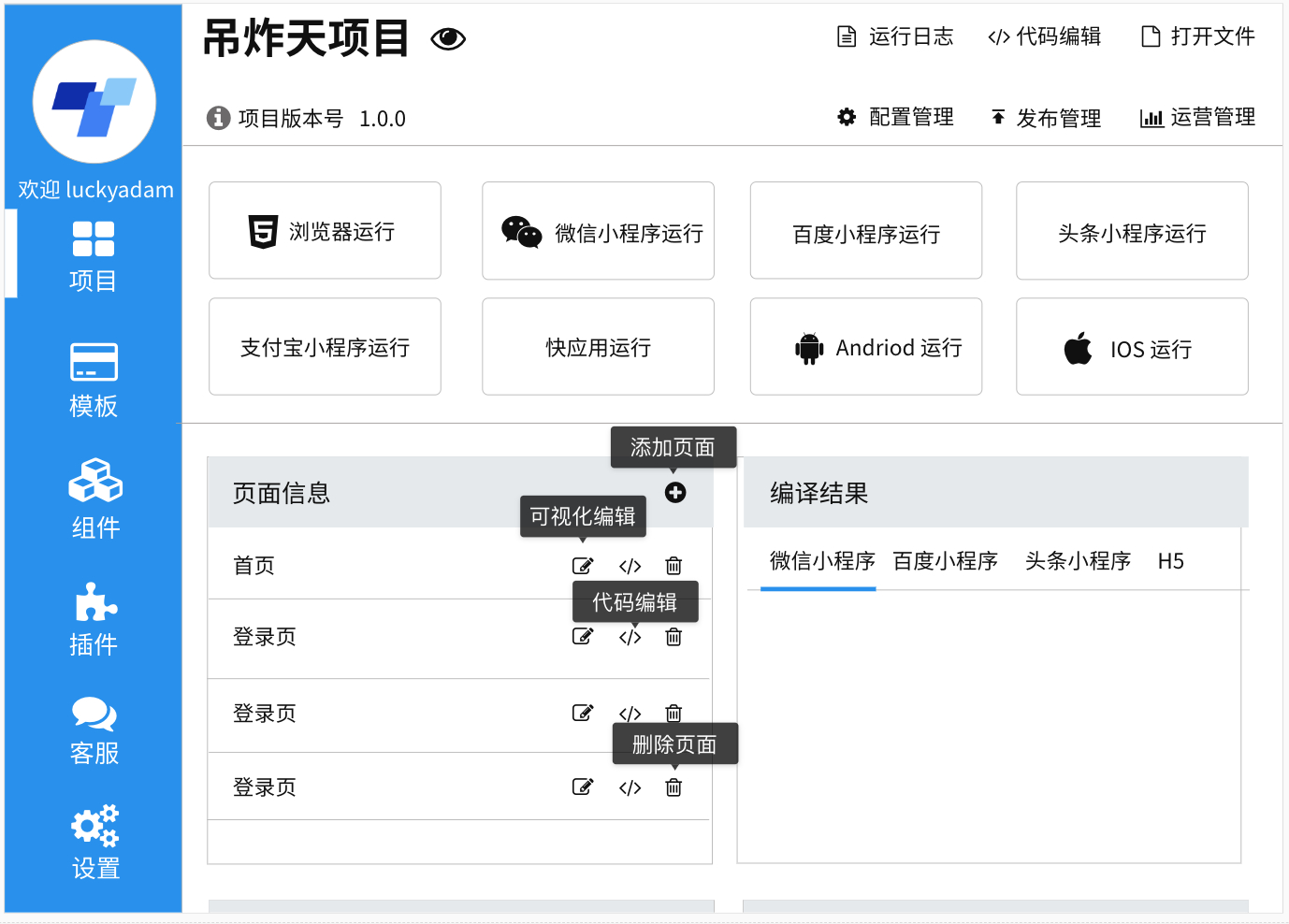The height and width of the screenshot is (924, 1289).
Task: Open visual editor for second 登录页 row
Action: click(x=583, y=713)
